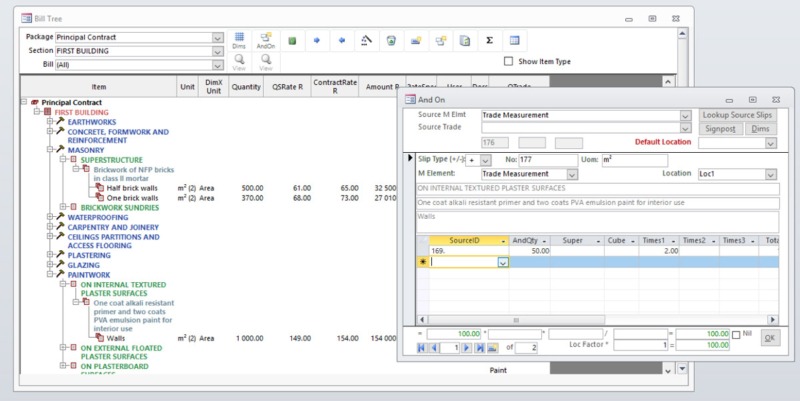Open the Dims grid tool in toolbar
The height and width of the screenshot is (401, 800).
[239, 40]
